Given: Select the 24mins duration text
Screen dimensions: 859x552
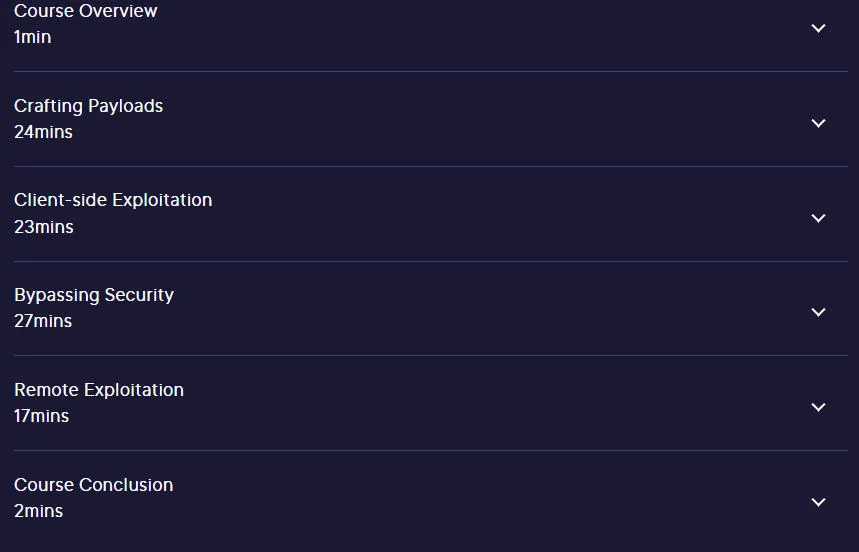Looking at the screenshot, I should 43,132.
